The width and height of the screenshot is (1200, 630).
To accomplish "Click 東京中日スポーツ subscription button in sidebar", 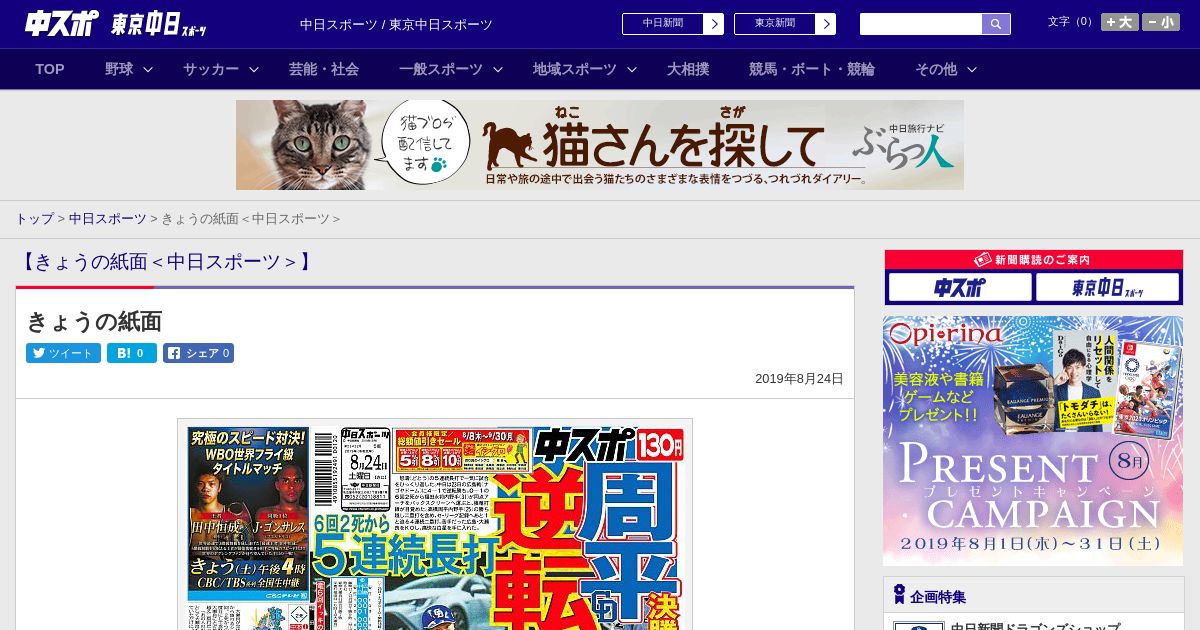I will (1107, 288).
